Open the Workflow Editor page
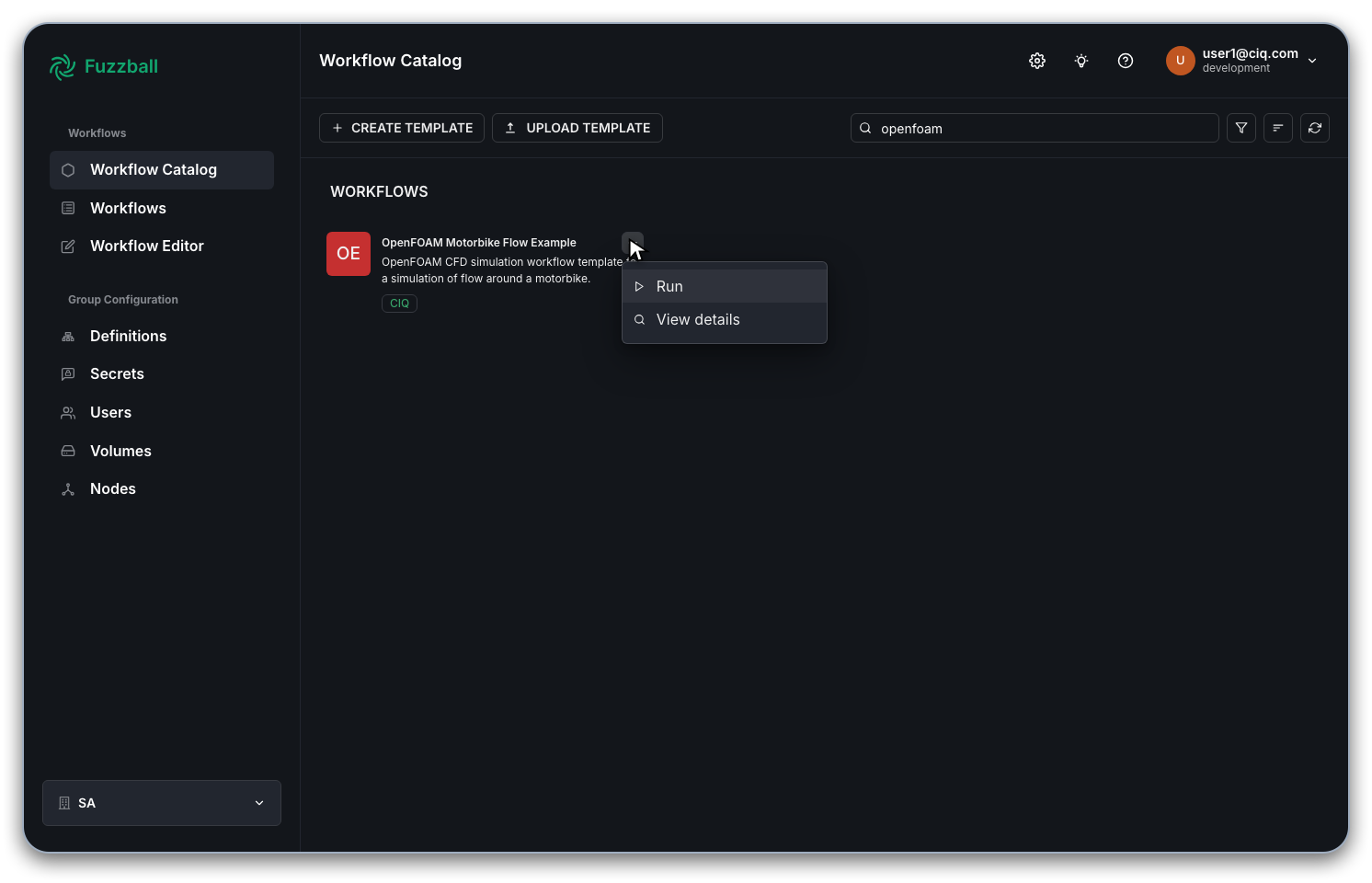 coord(162,247)
